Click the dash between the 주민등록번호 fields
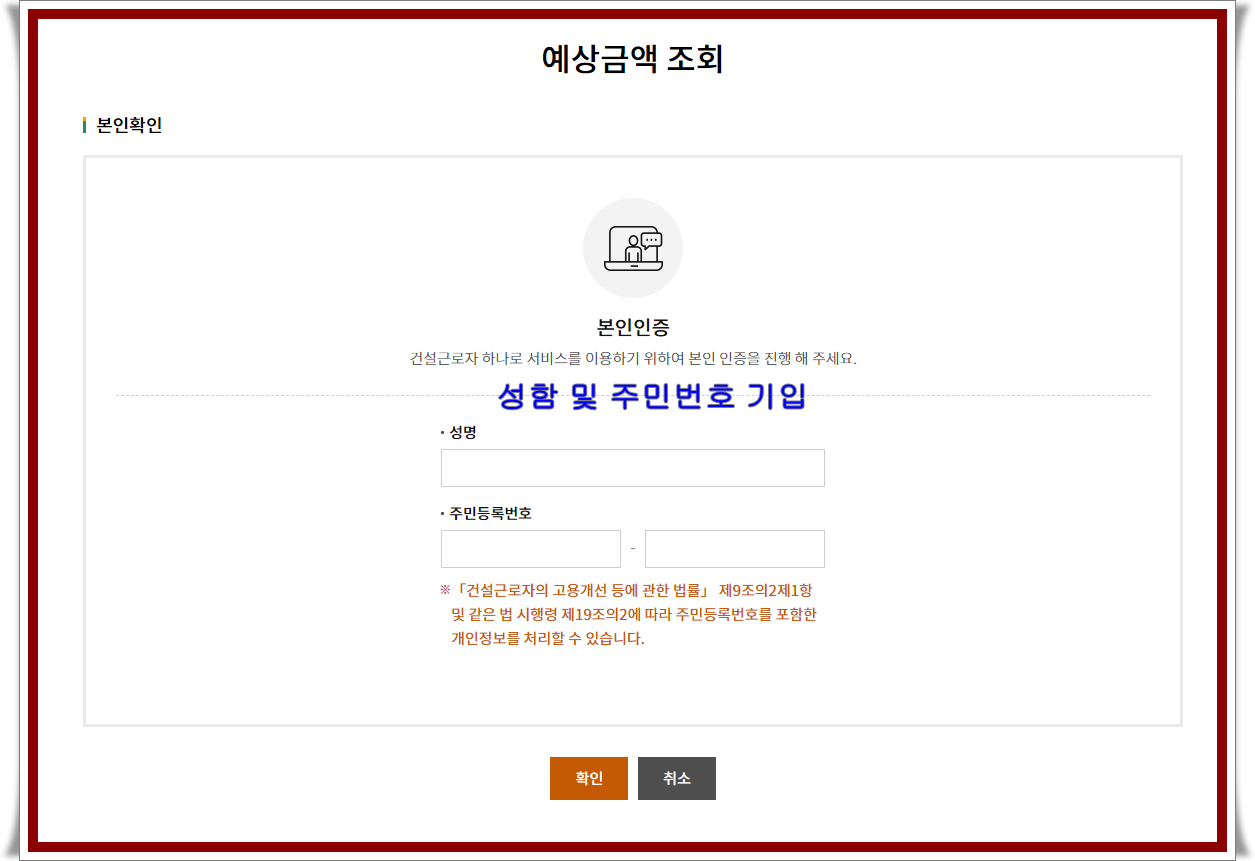This screenshot has width=1255, height=861. [x=633, y=549]
